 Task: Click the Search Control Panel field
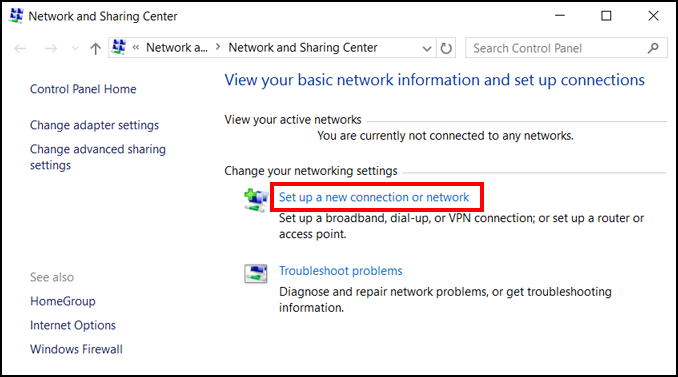(x=556, y=48)
